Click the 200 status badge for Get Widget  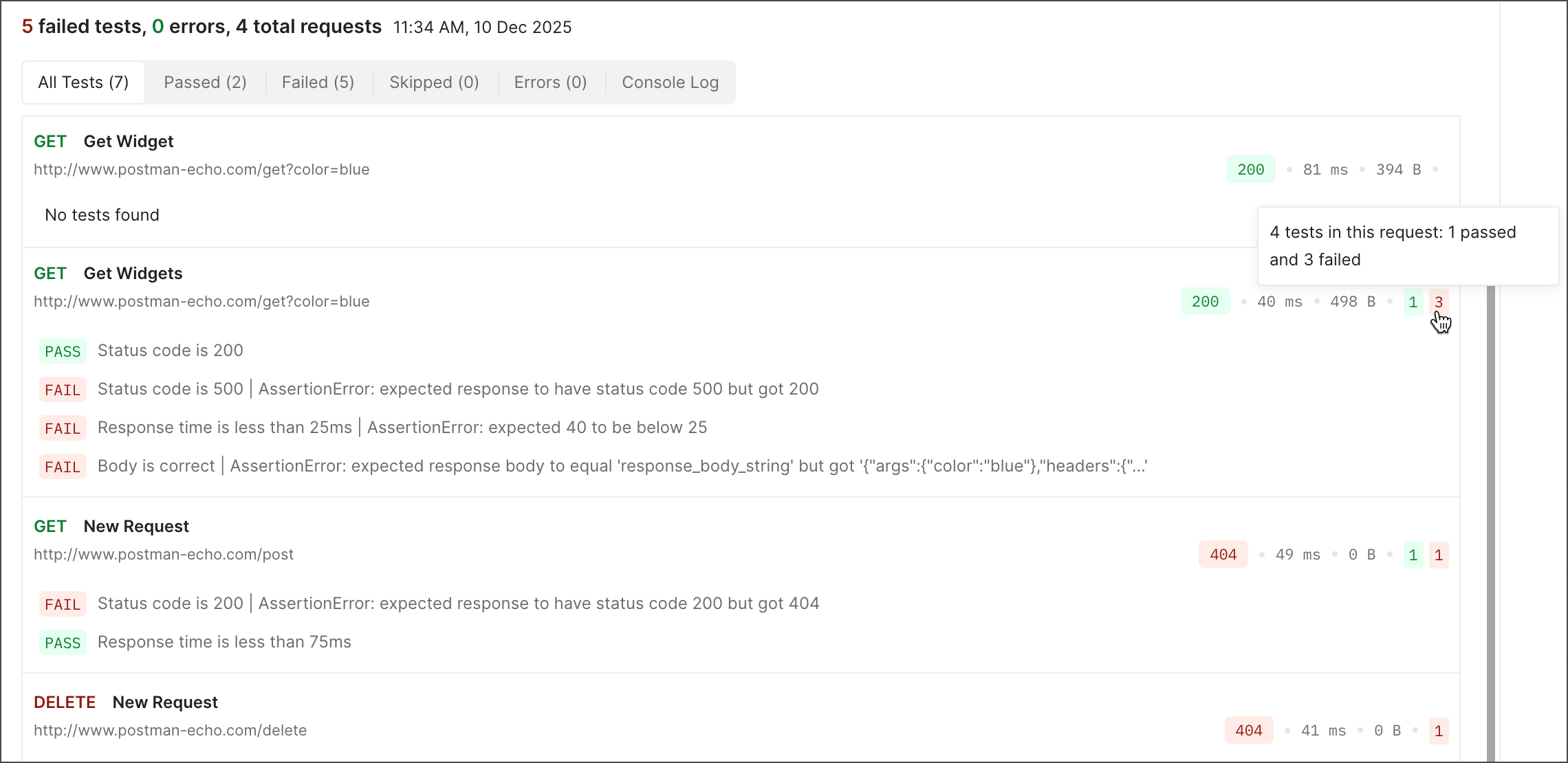coord(1250,170)
